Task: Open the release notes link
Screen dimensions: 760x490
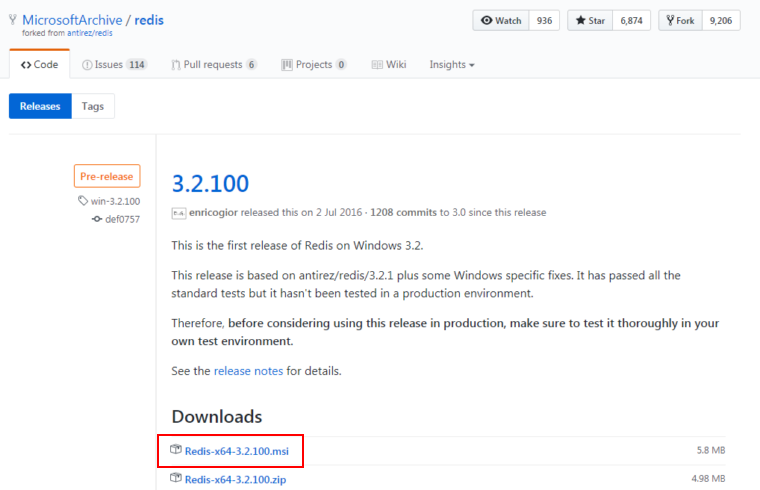Action: pyautogui.click(x=248, y=371)
